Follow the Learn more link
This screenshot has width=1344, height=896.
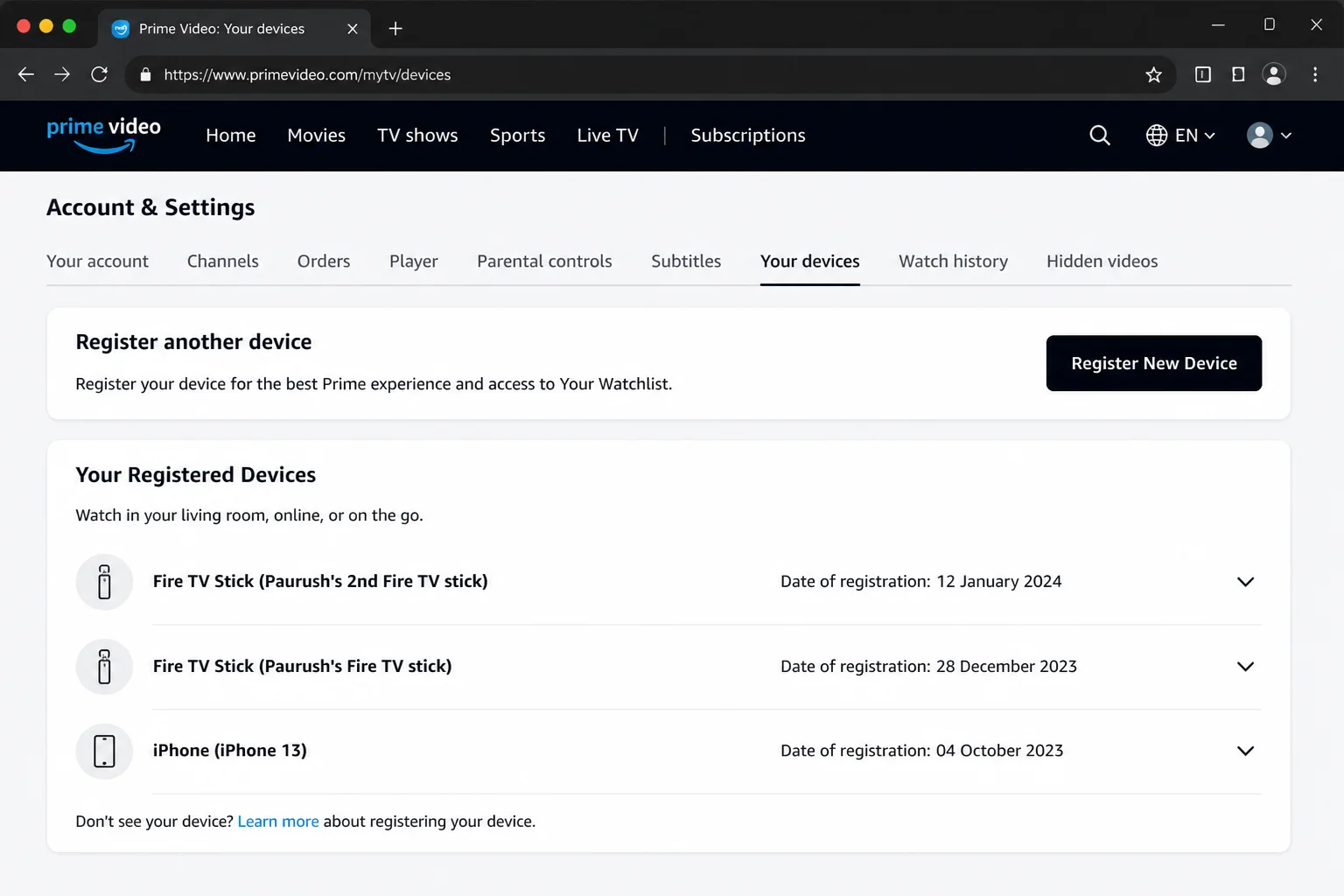coord(278,822)
